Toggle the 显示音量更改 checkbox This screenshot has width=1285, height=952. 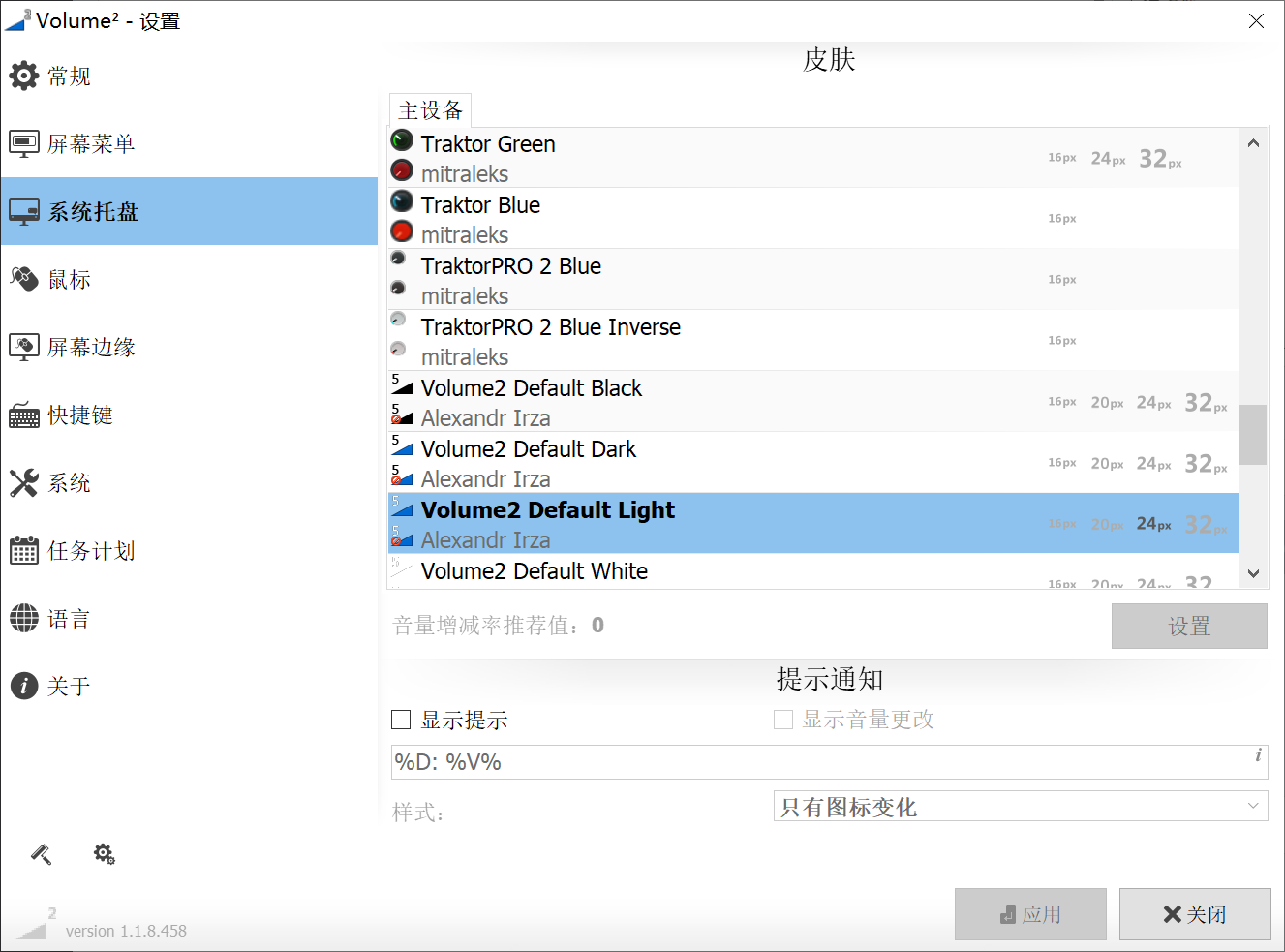(783, 720)
